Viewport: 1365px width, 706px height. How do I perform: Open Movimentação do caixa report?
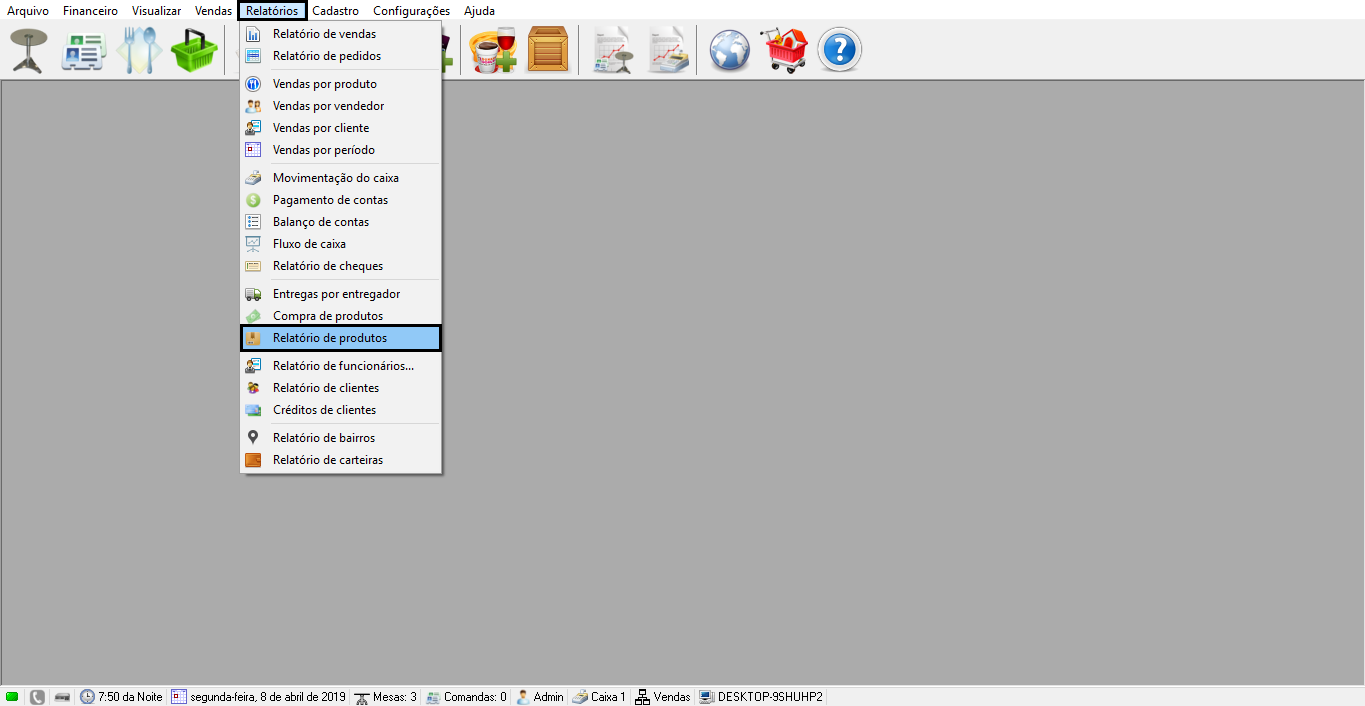coord(335,178)
